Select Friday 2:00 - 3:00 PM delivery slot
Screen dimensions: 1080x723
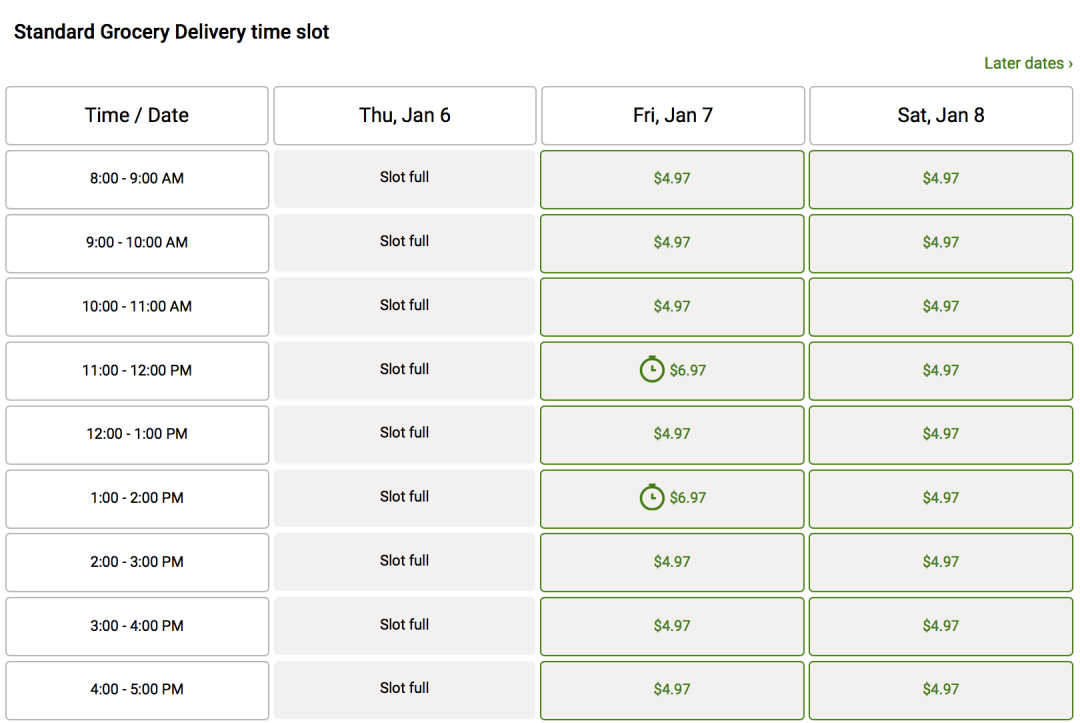click(x=672, y=563)
